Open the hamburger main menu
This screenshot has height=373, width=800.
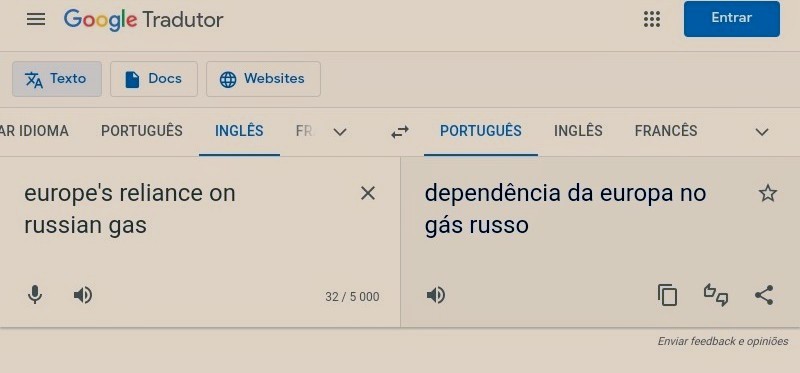point(36,19)
